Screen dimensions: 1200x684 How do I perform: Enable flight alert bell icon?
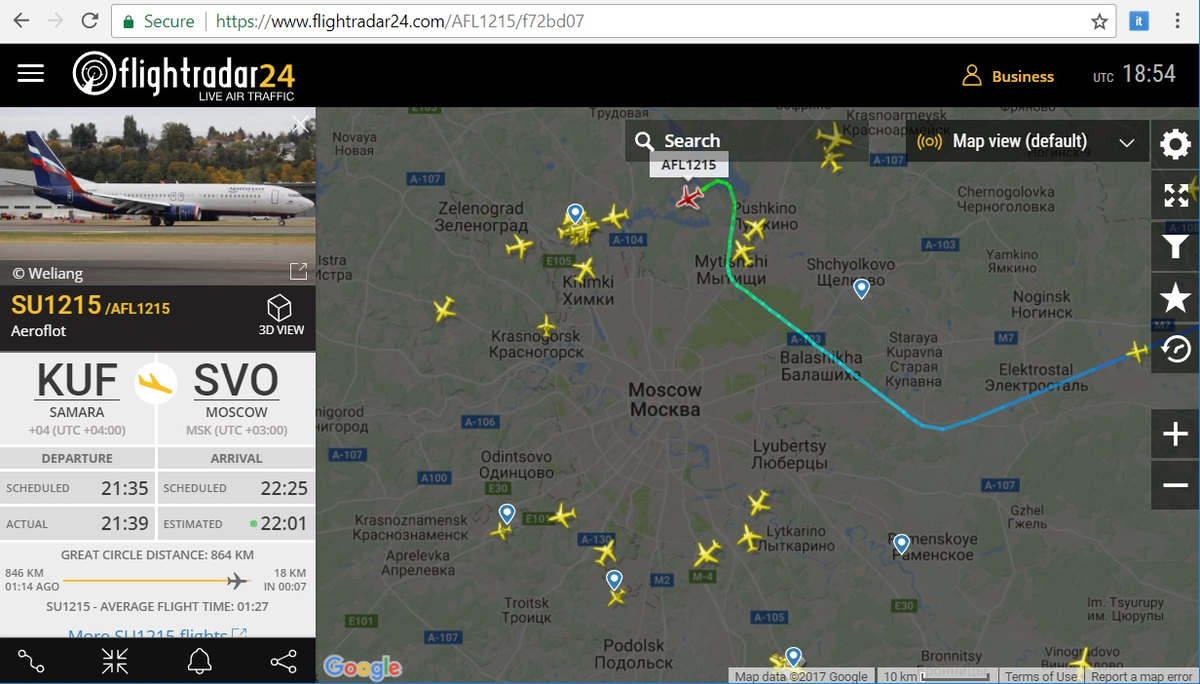(200, 661)
